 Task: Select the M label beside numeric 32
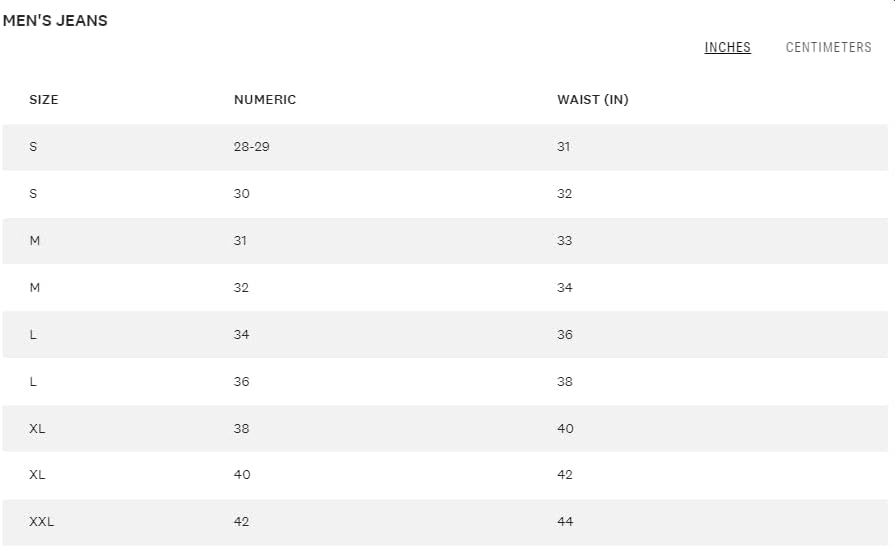coord(35,288)
